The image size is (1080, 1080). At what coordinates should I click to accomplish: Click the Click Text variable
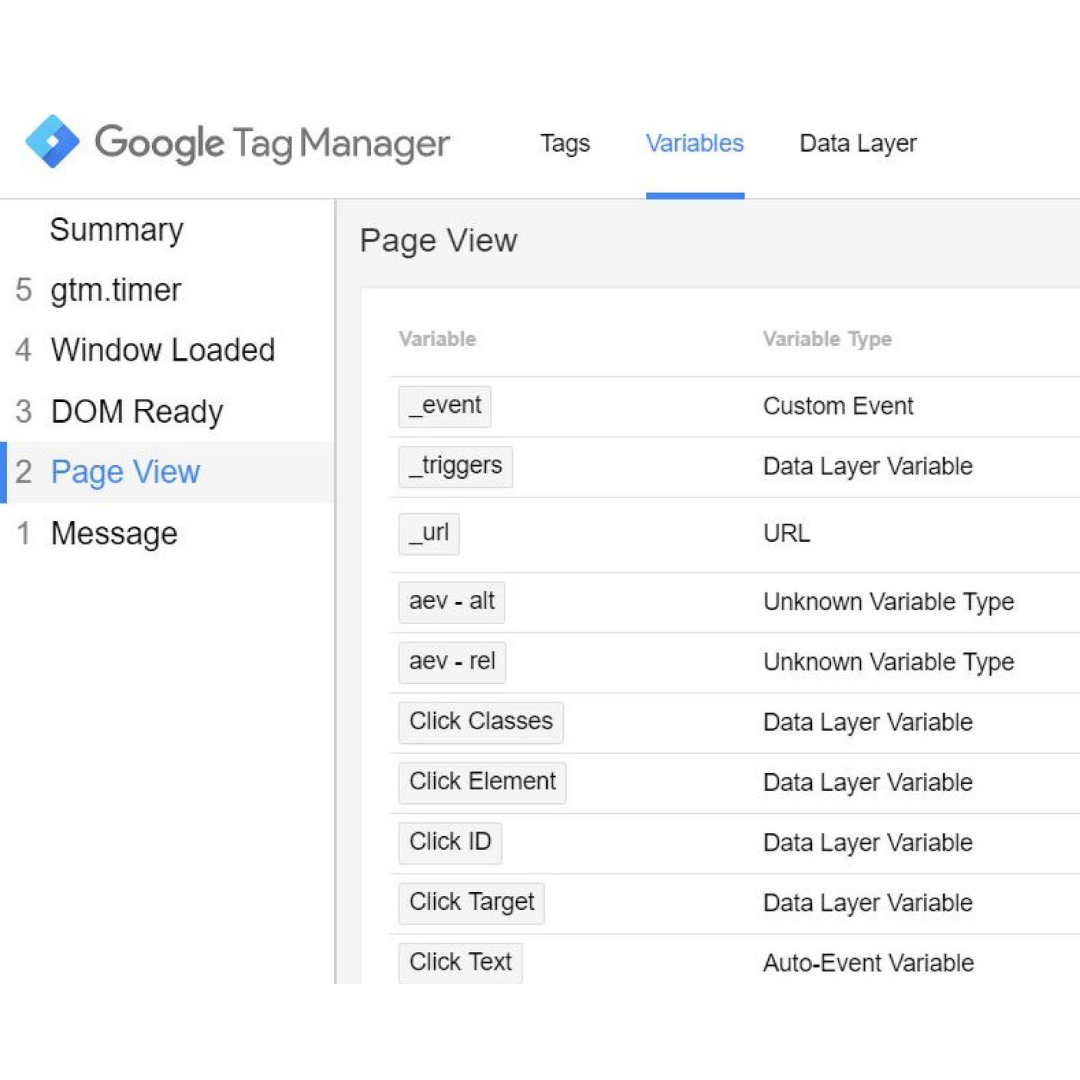pyautogui.click(x=460, y=963)
